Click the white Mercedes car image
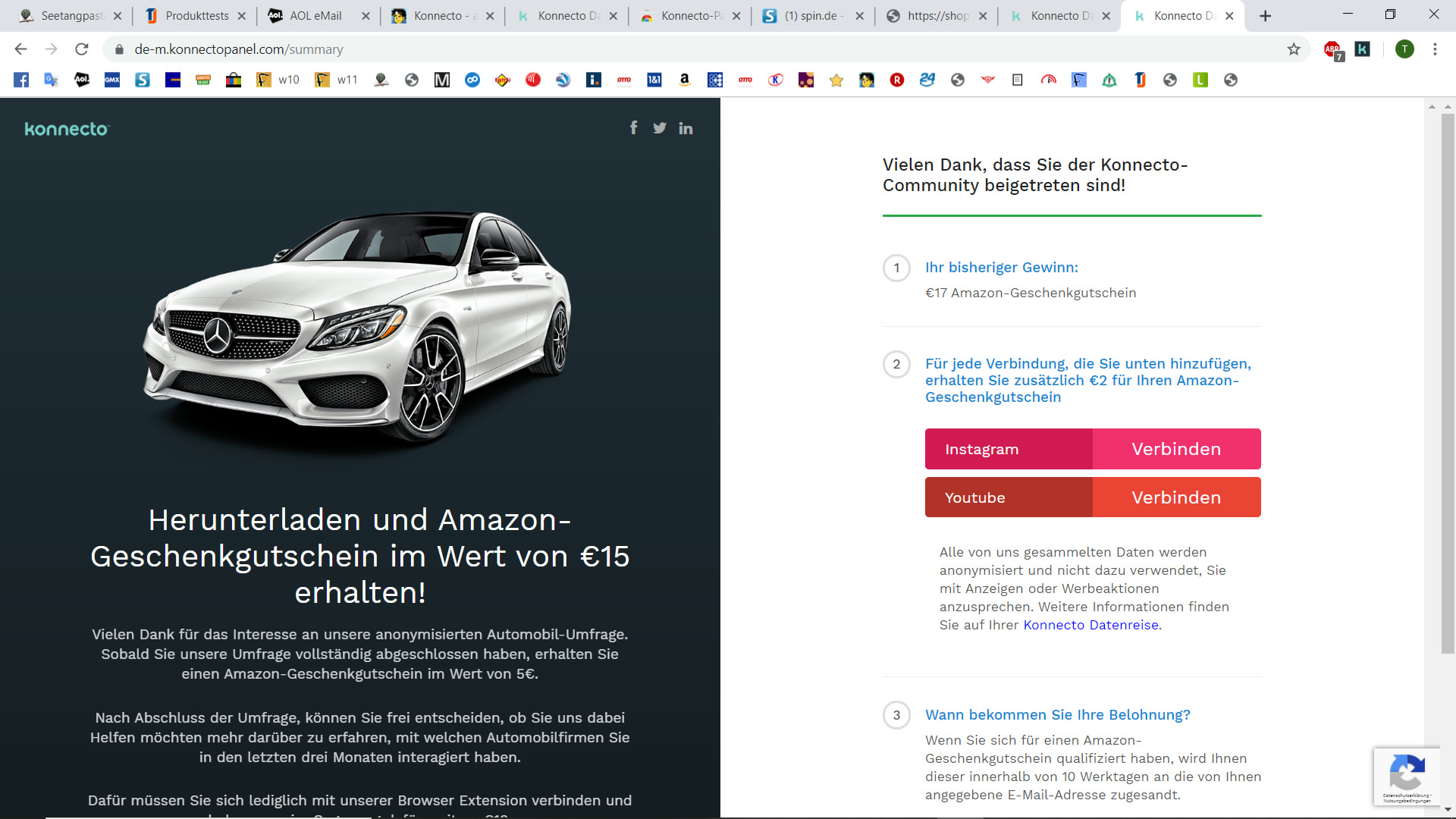Image resolution: width=1456 pixels, height=819 pixels. click(357, 326)
